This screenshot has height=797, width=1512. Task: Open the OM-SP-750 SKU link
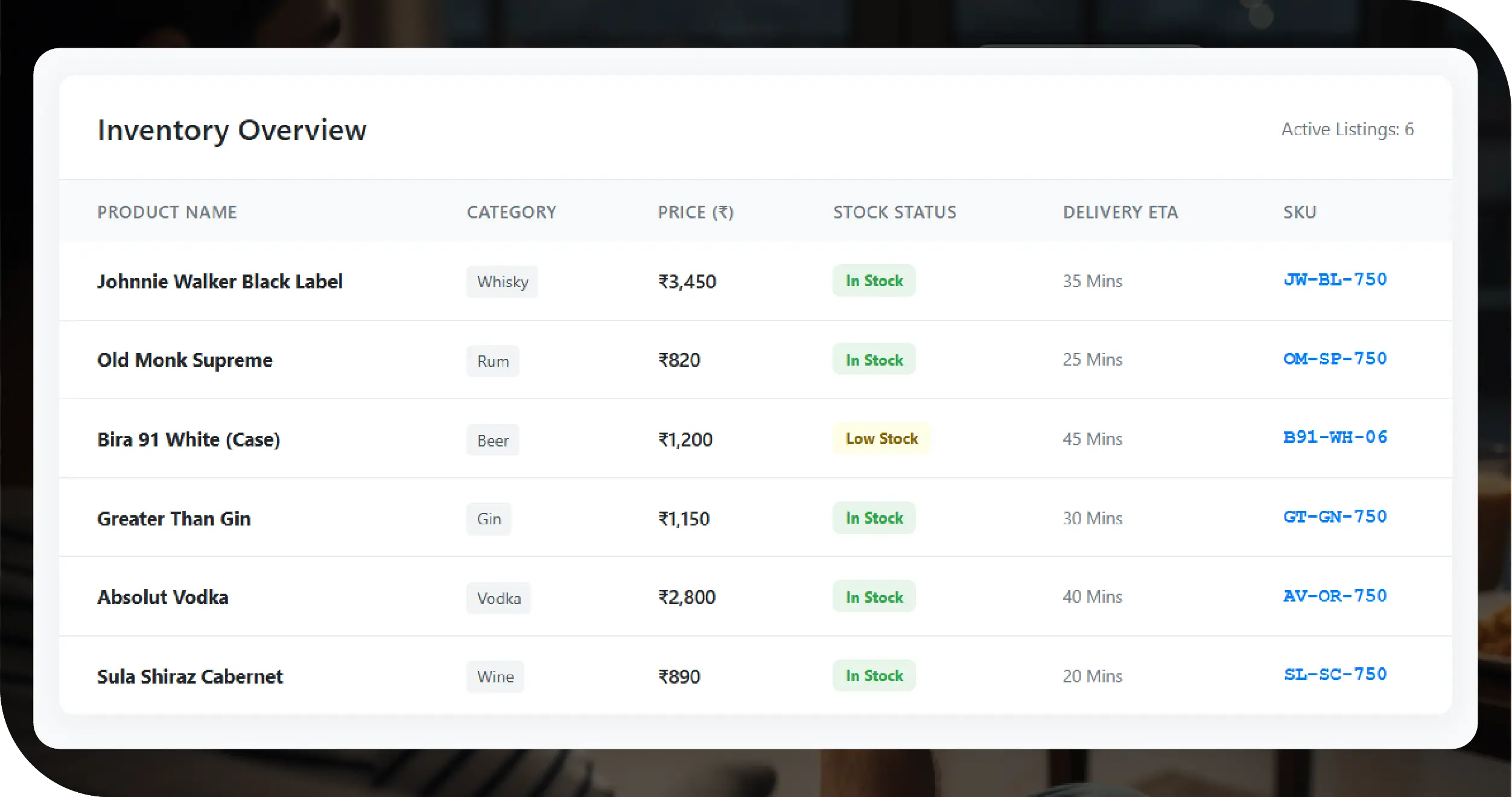pyautogui.click(x=1335, y=359)
